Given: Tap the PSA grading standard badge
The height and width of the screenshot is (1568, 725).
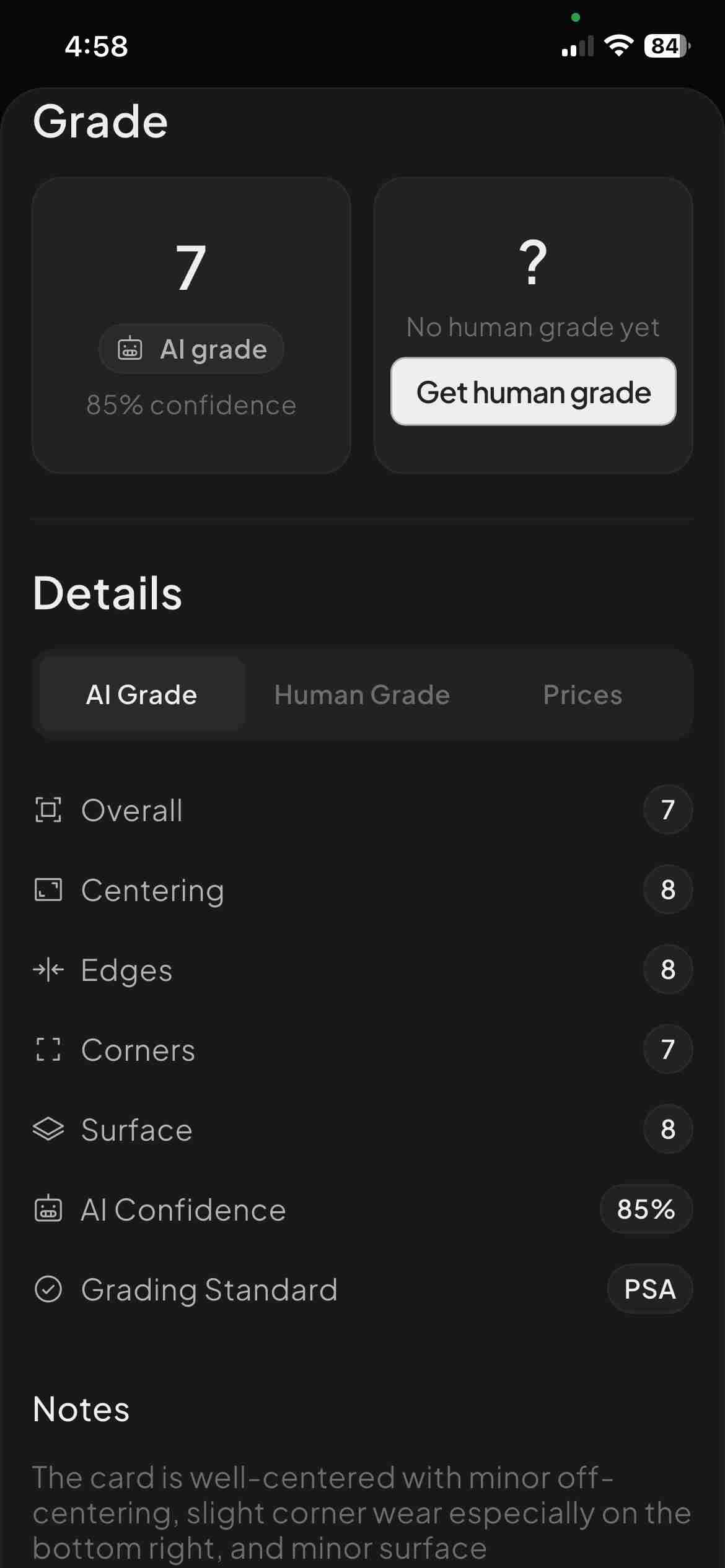Looking at the screenshot, I should point(649,1289).
